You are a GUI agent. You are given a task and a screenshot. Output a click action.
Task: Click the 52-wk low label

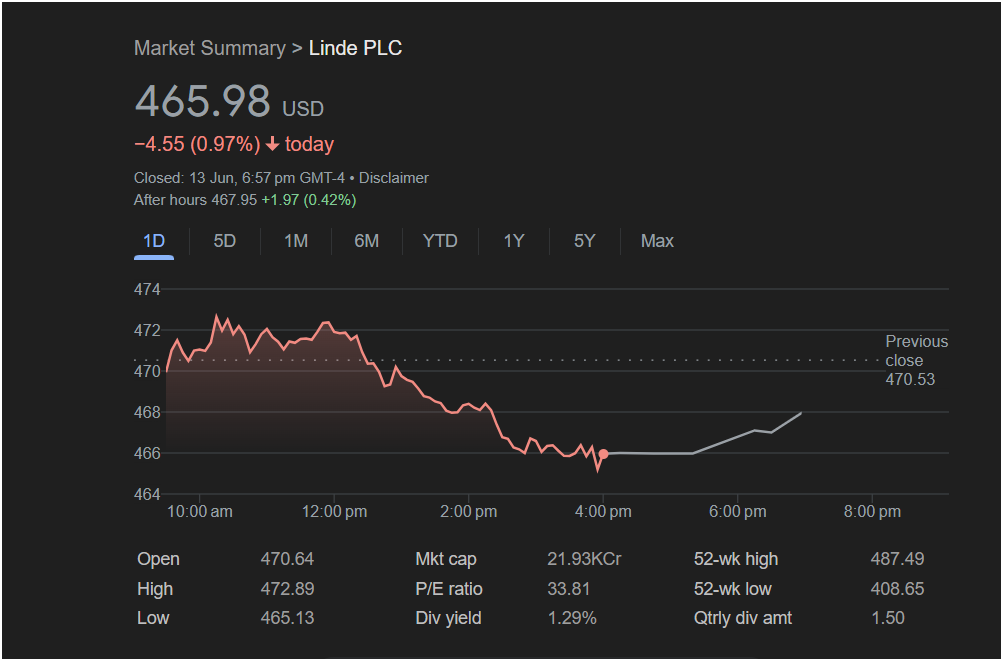(x=732, y=589)
